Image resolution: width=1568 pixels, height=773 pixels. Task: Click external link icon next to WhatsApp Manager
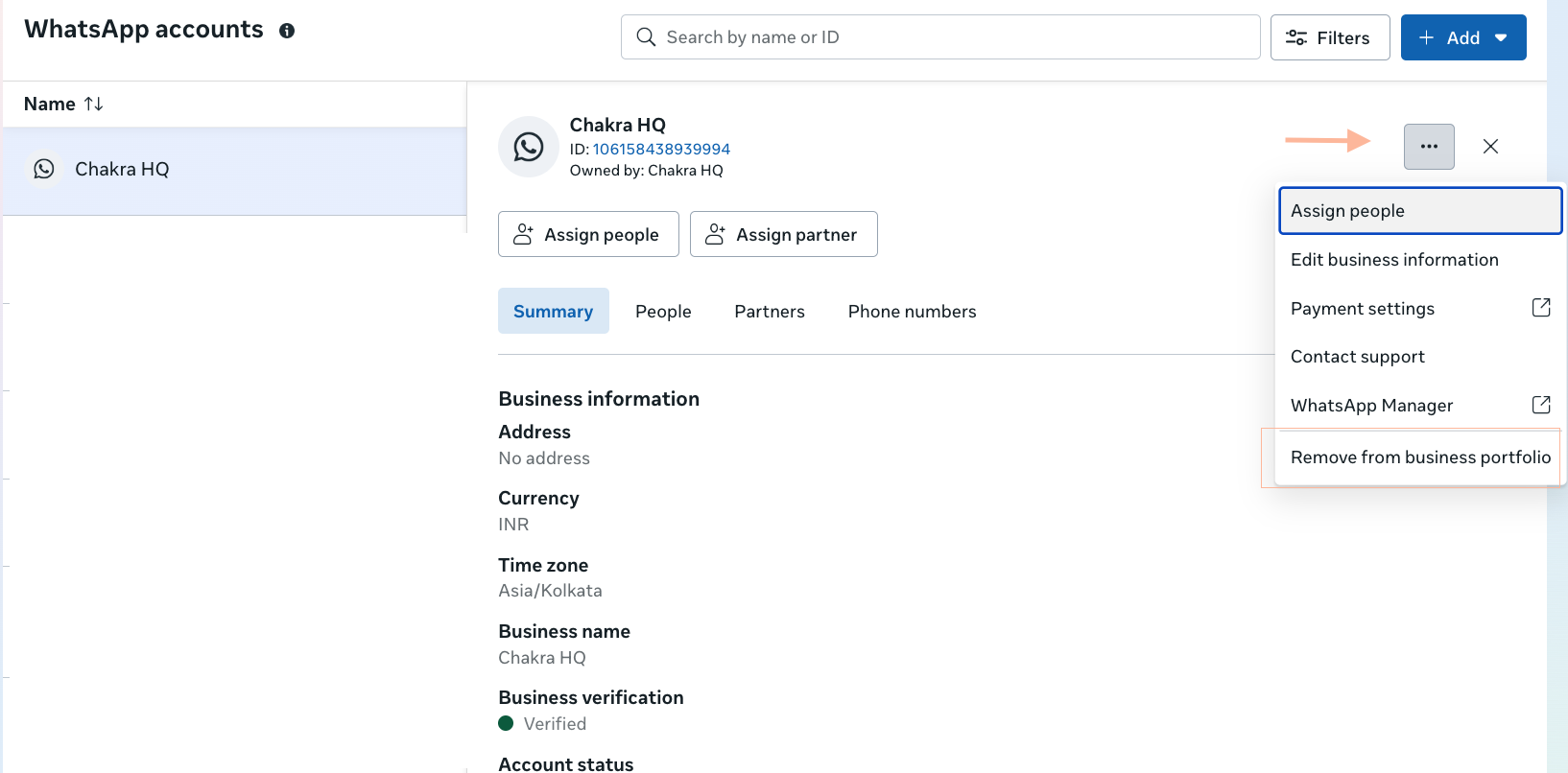tap(1541, 405)
